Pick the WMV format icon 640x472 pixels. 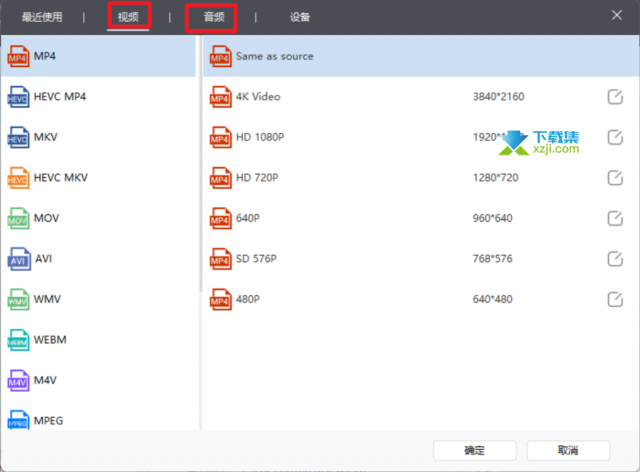coord(18,299)
